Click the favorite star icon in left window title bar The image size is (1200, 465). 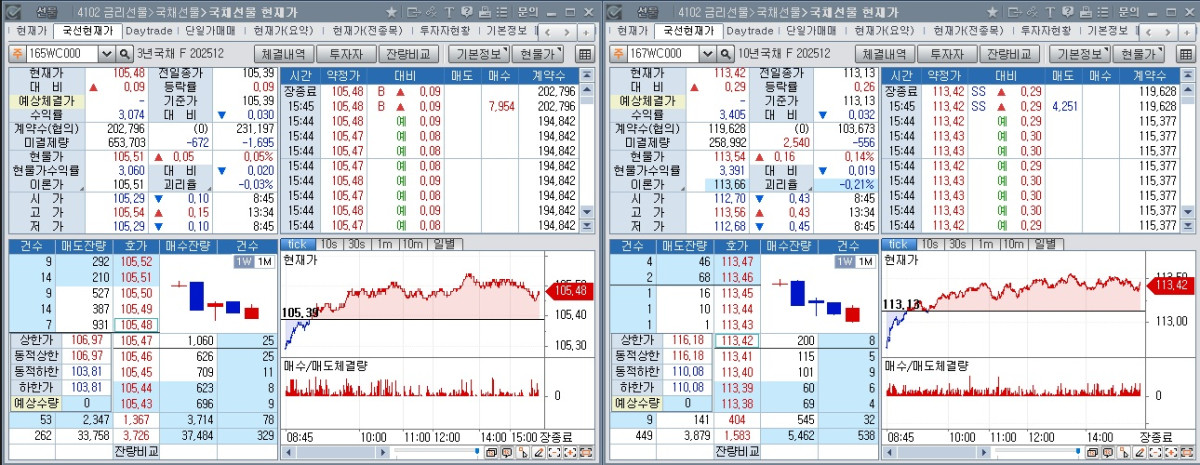(391, 12)
